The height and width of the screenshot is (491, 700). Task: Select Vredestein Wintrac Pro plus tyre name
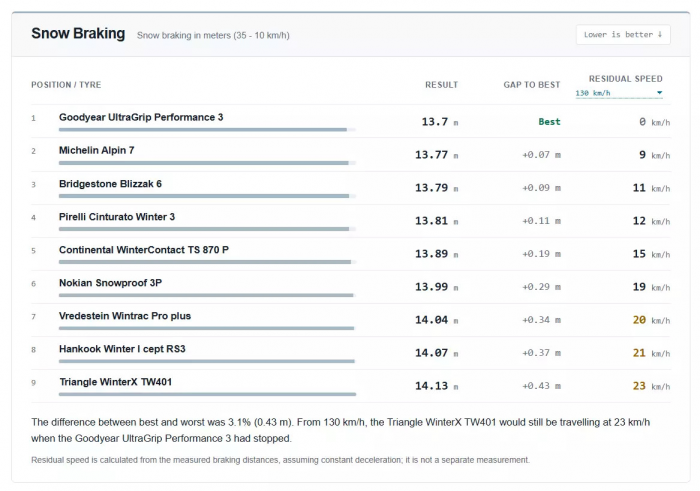point(125,316)
